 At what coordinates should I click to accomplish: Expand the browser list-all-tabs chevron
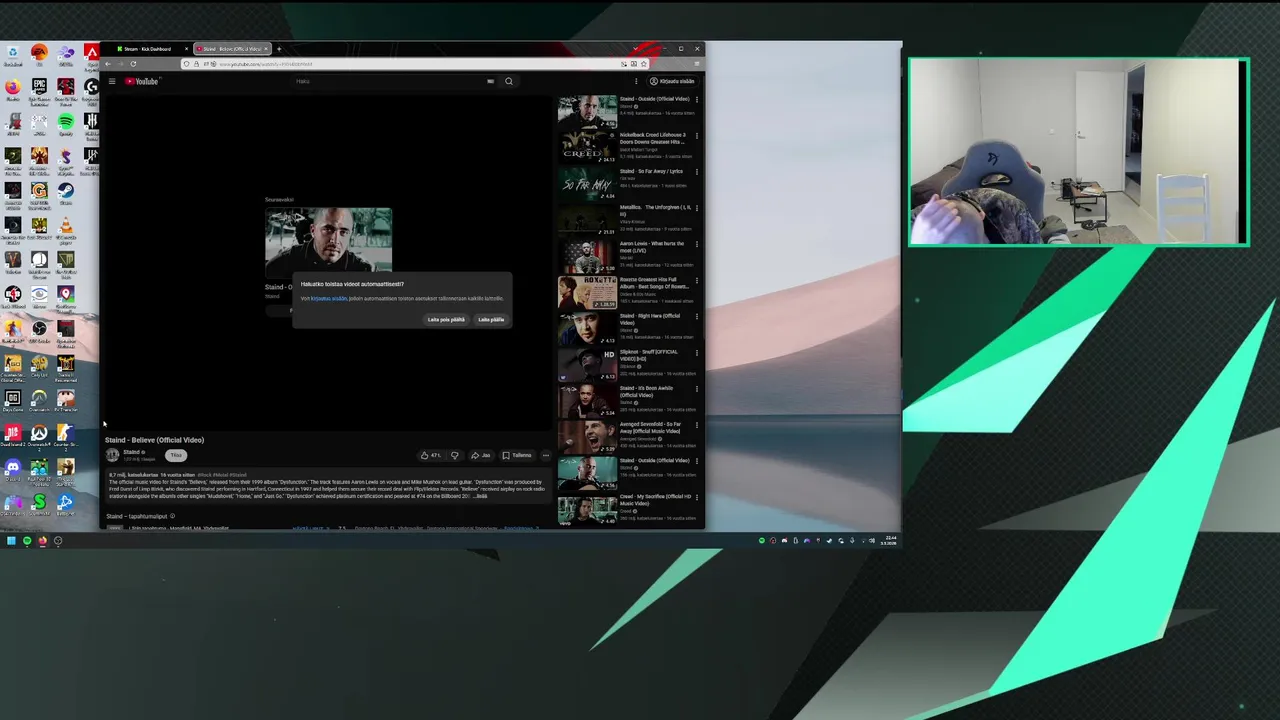coord(636,49)
